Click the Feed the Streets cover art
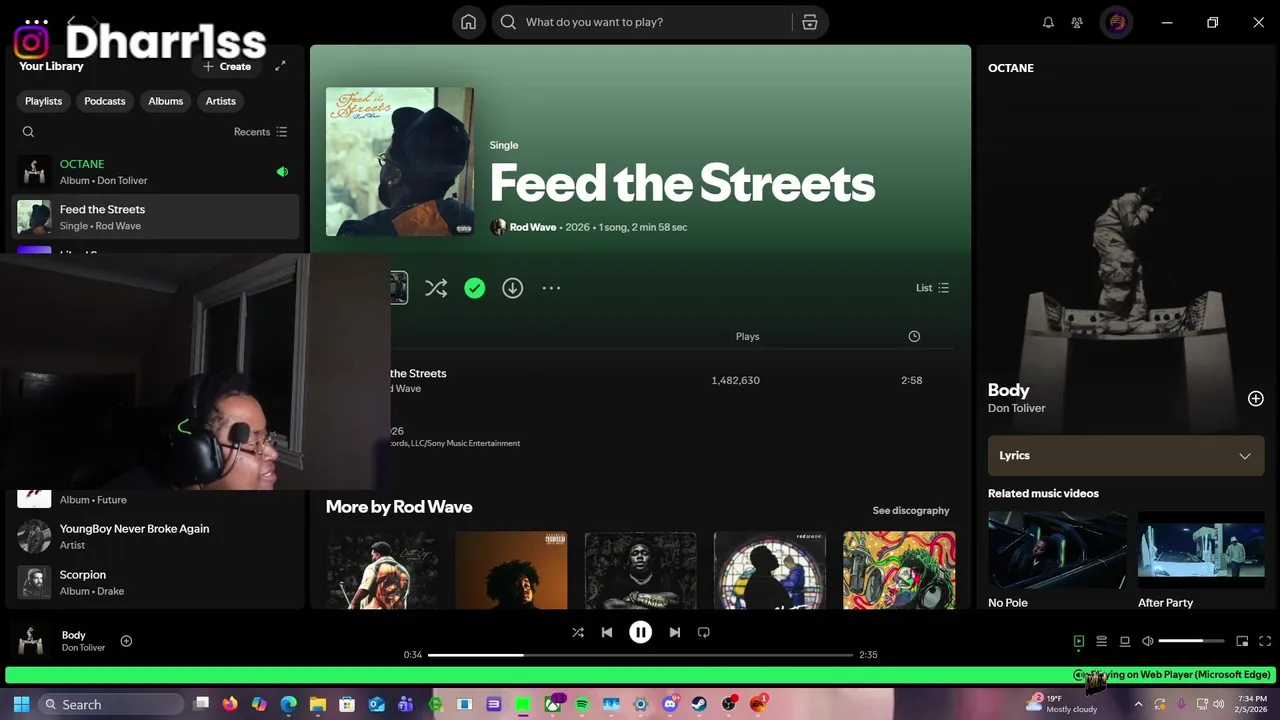 [x=400, y=161]
